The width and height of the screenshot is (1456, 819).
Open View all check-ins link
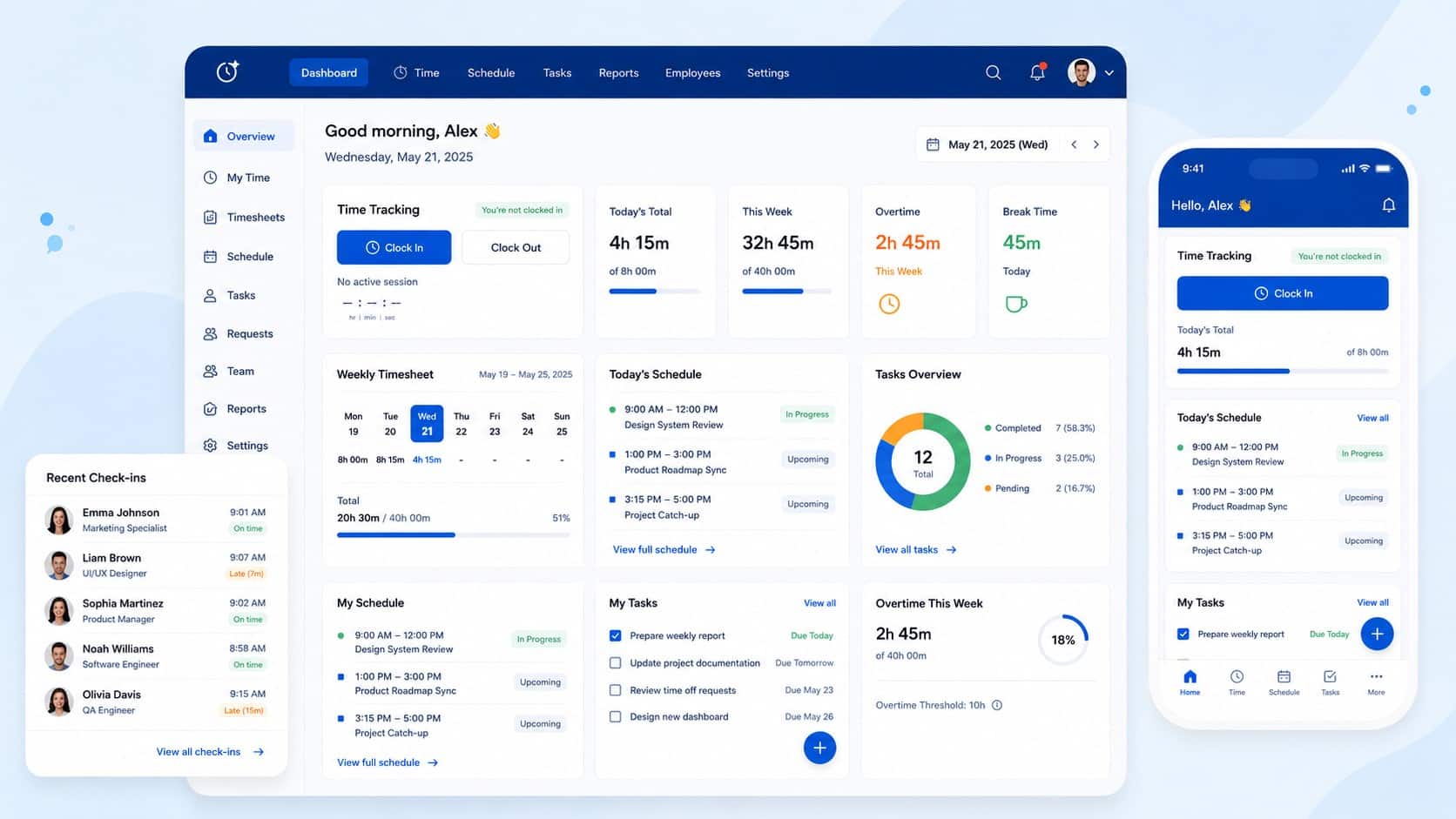(x=210, y=752)
